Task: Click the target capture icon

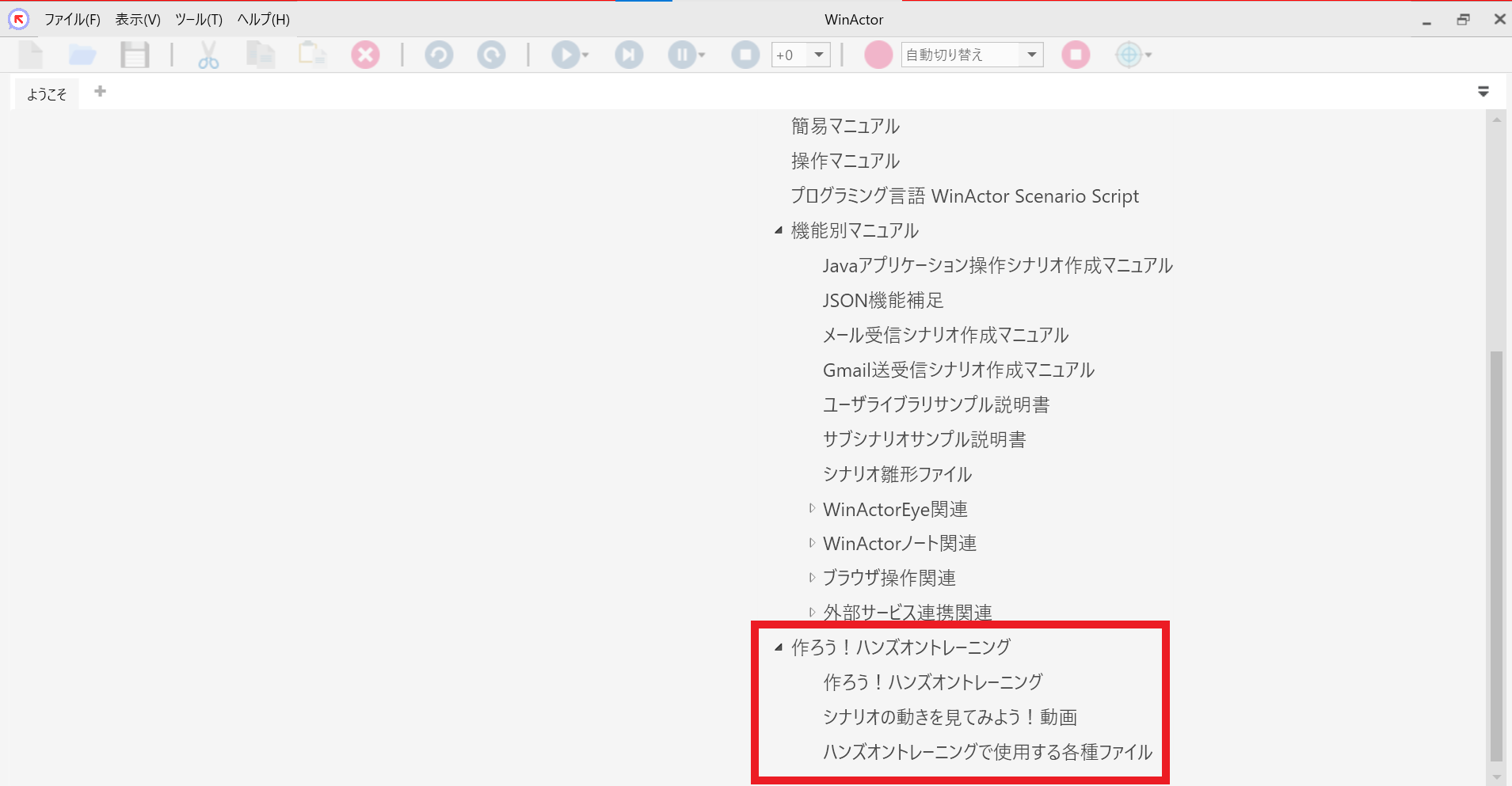Action: point(1131,55)
